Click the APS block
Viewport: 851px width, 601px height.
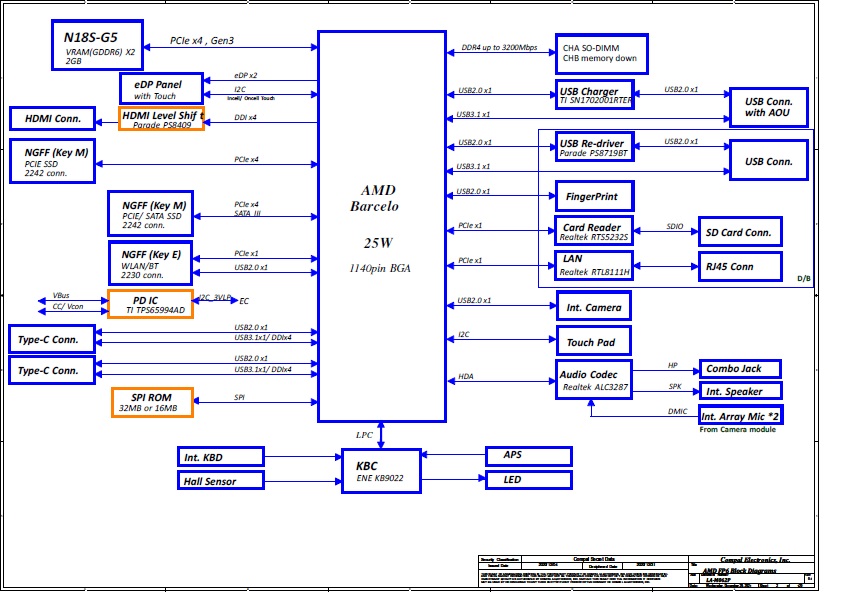[x=529, y=456]
